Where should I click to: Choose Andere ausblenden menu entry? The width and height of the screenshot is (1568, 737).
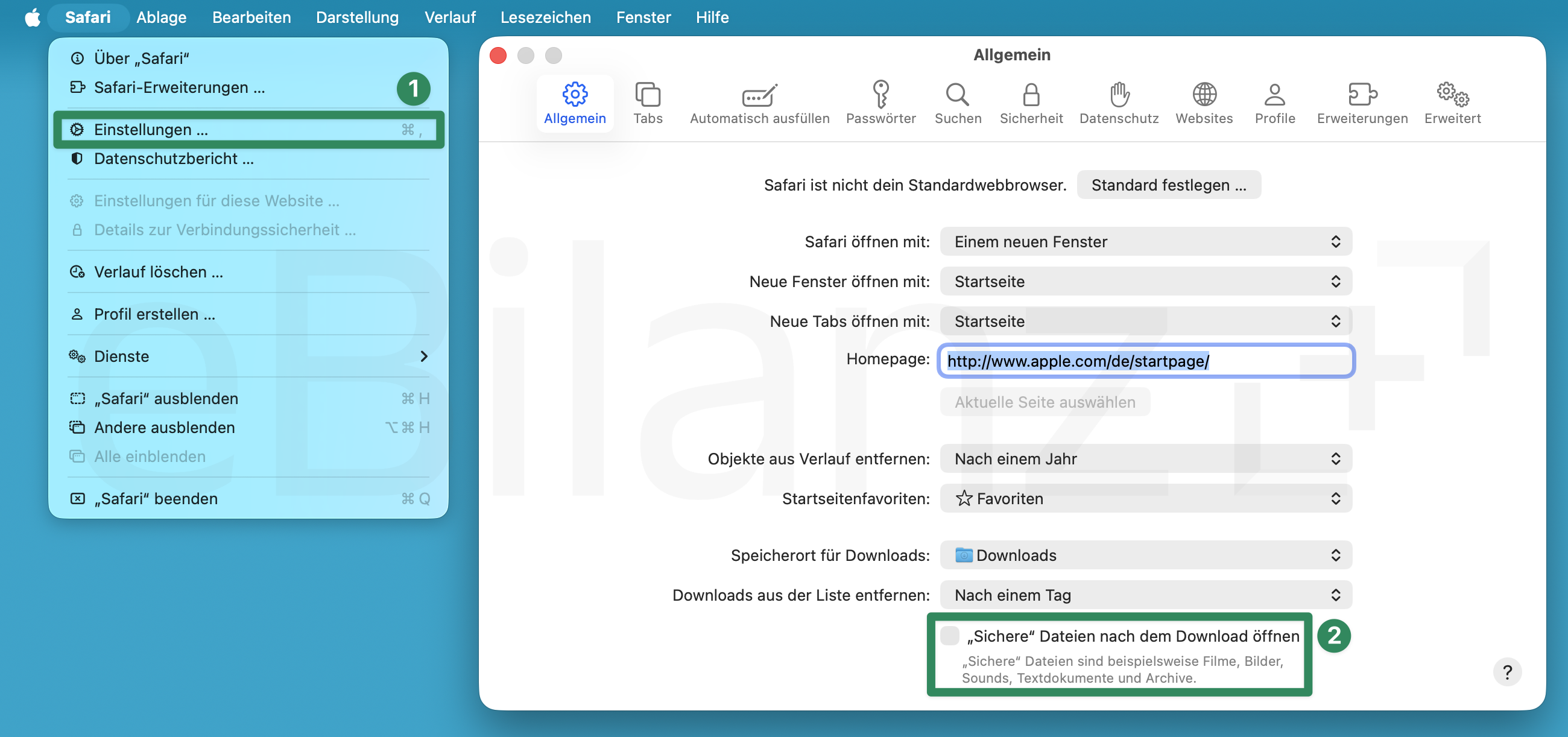(x=248, y=428)
